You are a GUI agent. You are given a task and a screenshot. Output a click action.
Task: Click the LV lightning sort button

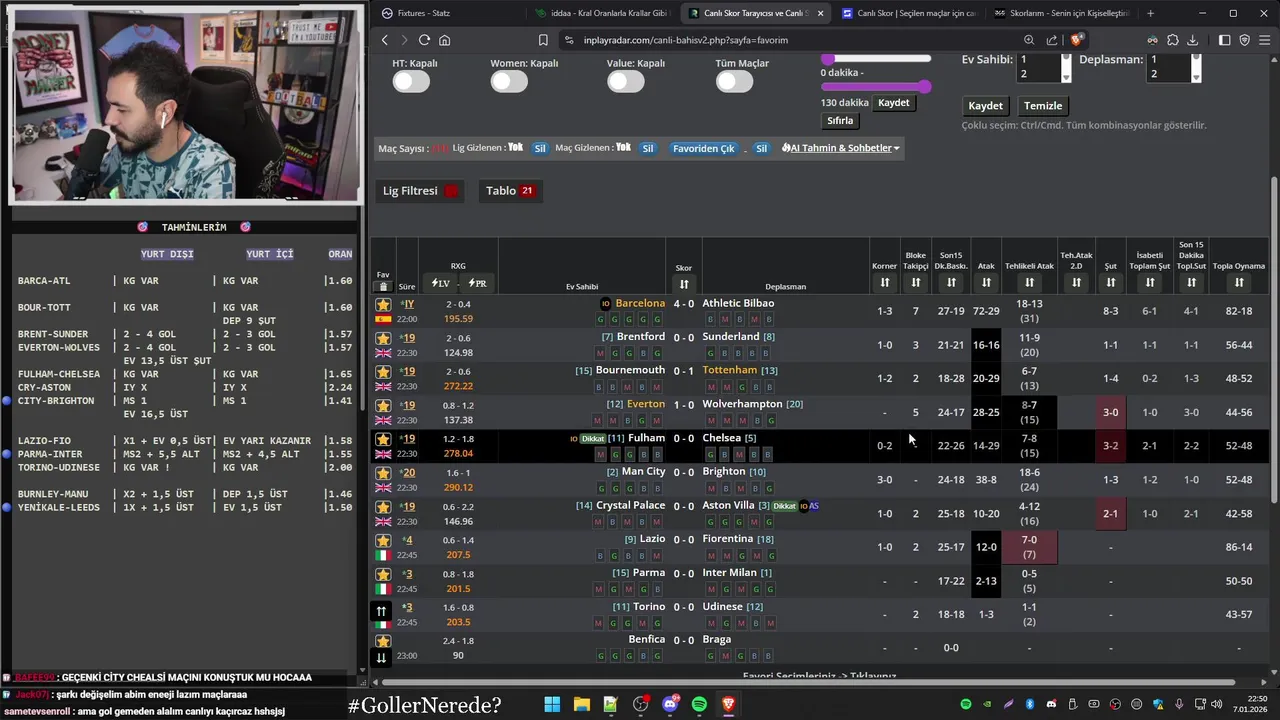[441, 283]
